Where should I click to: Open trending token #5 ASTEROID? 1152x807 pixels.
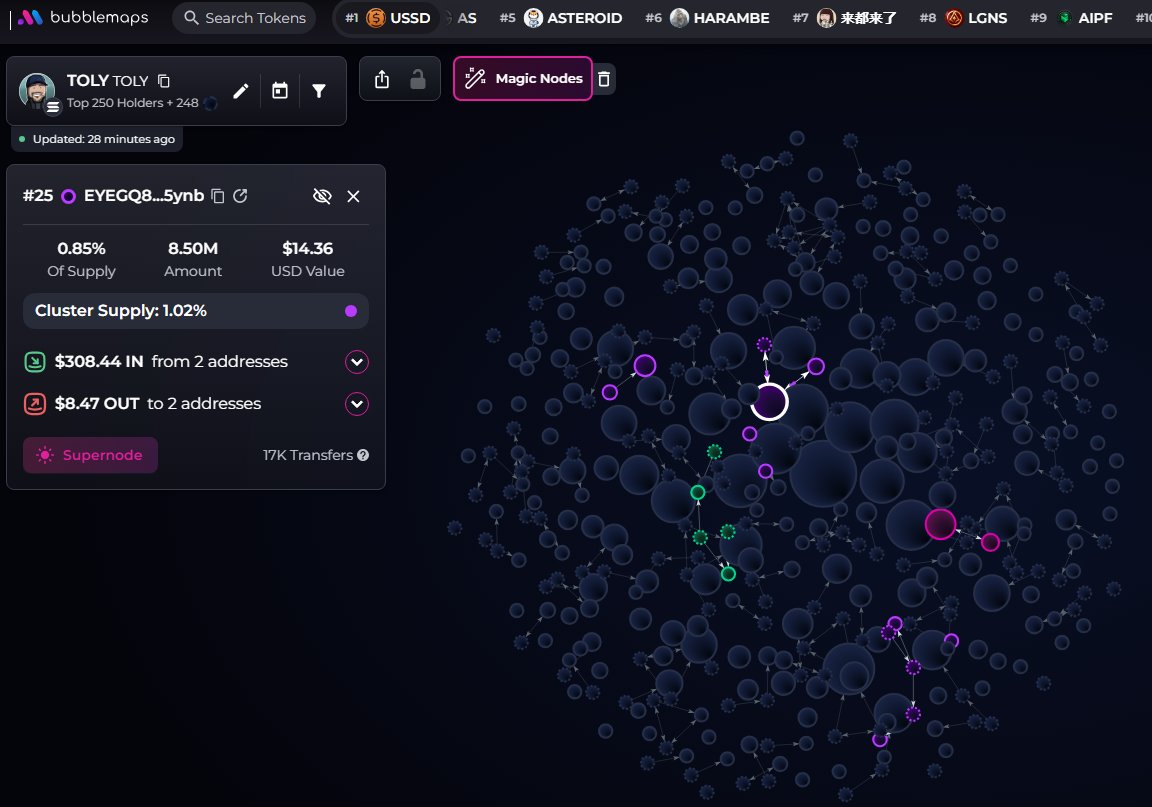pyautogui.click(x=561, y=18)
